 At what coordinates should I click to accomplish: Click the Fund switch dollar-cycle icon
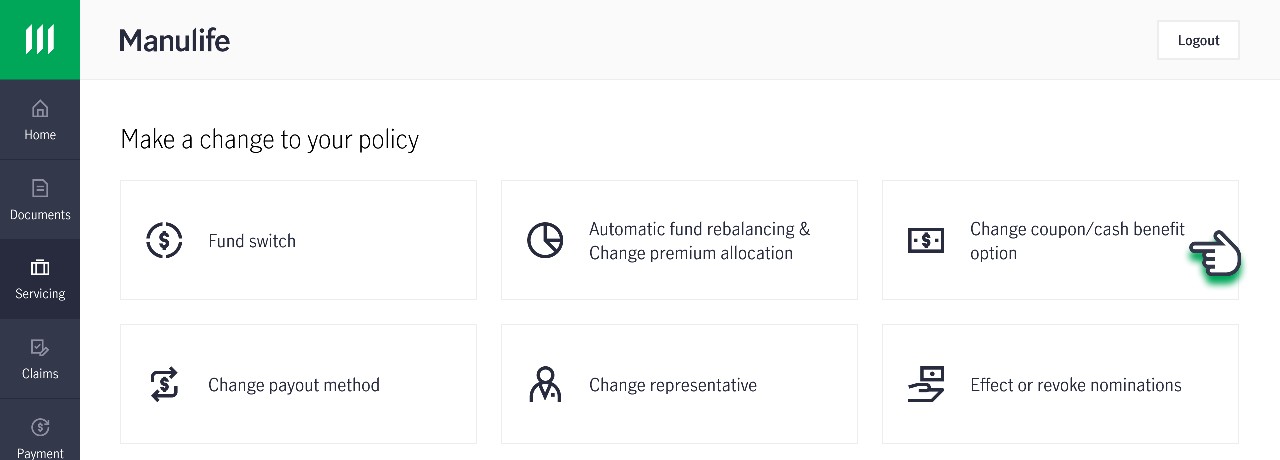click(x=164, y=240)
